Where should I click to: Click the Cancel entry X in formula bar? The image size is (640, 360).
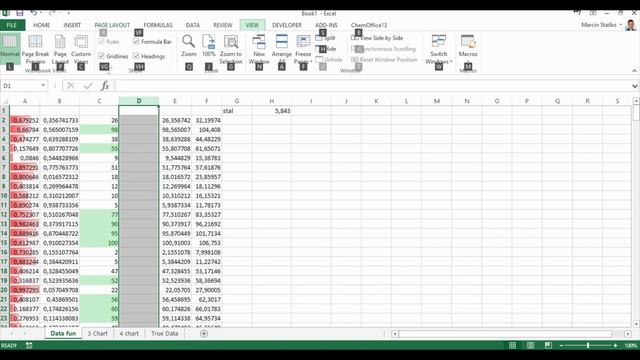click(71, 86)
